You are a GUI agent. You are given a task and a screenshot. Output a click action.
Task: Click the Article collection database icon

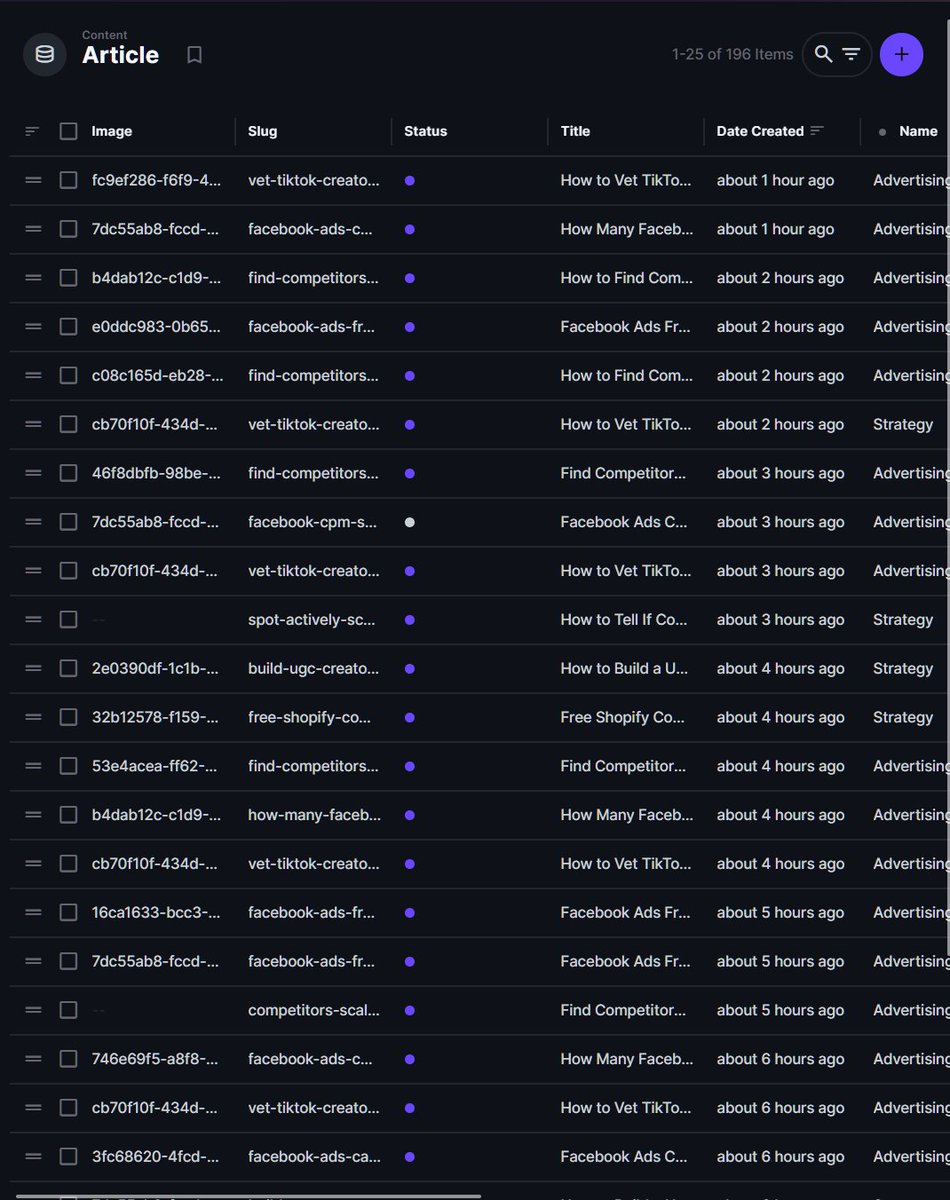pyautogui.click(x=45, y=54)
